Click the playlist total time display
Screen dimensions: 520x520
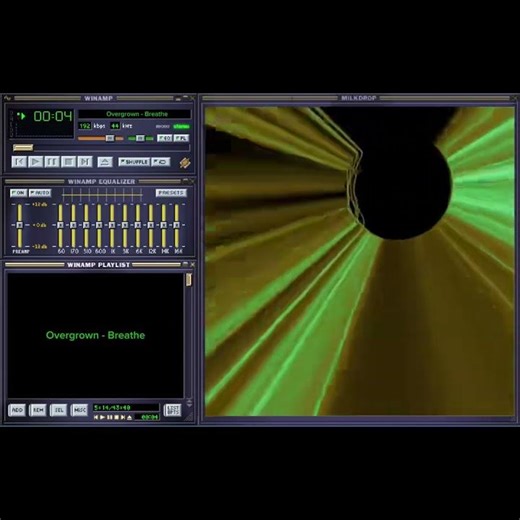pyautogui.click(x=126, y=408)
